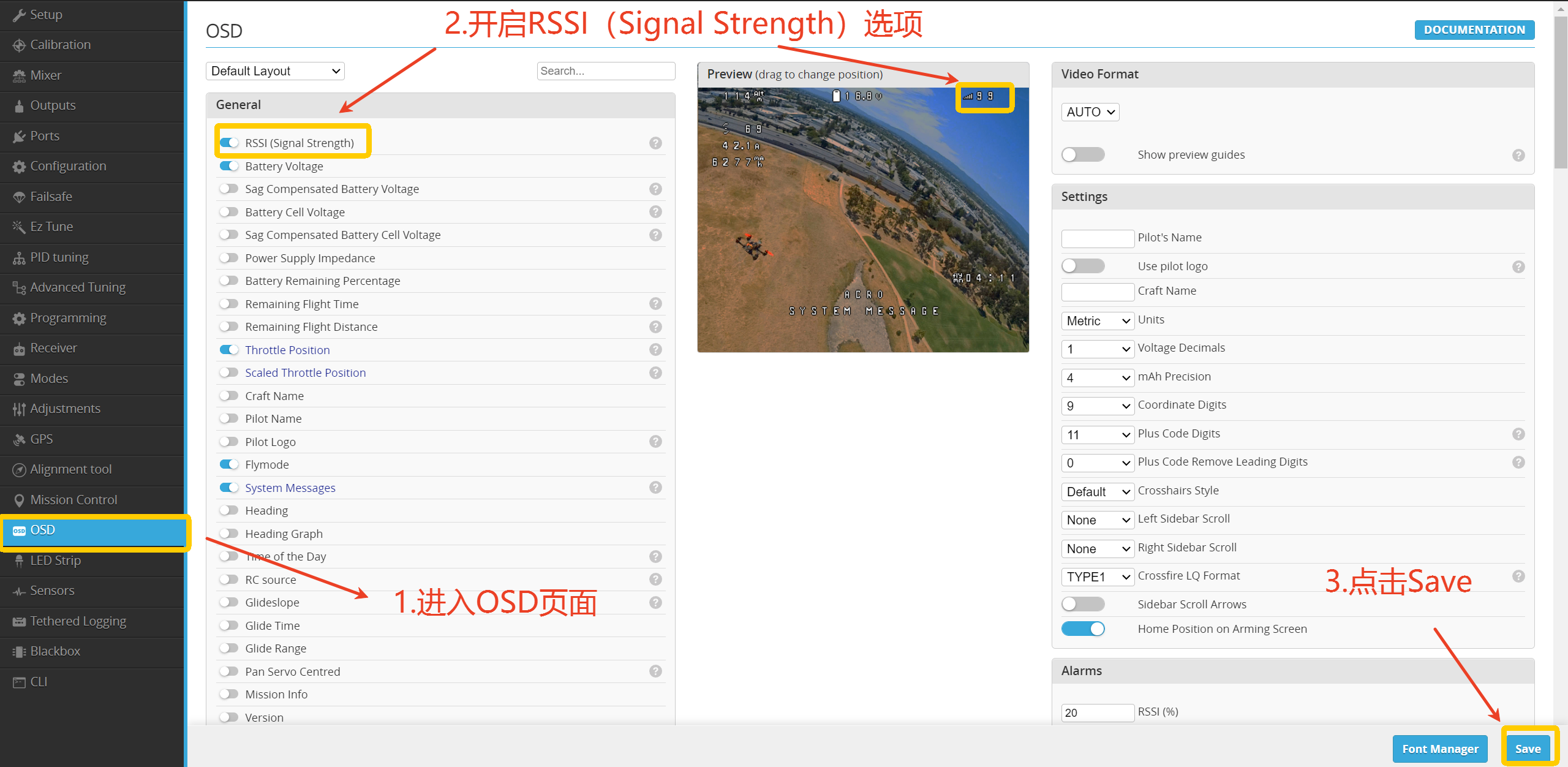Click the Sensors waveform icon
The height and width of the screenshot is (767, 1568).
pyautogui.click(x=19, y=591)
